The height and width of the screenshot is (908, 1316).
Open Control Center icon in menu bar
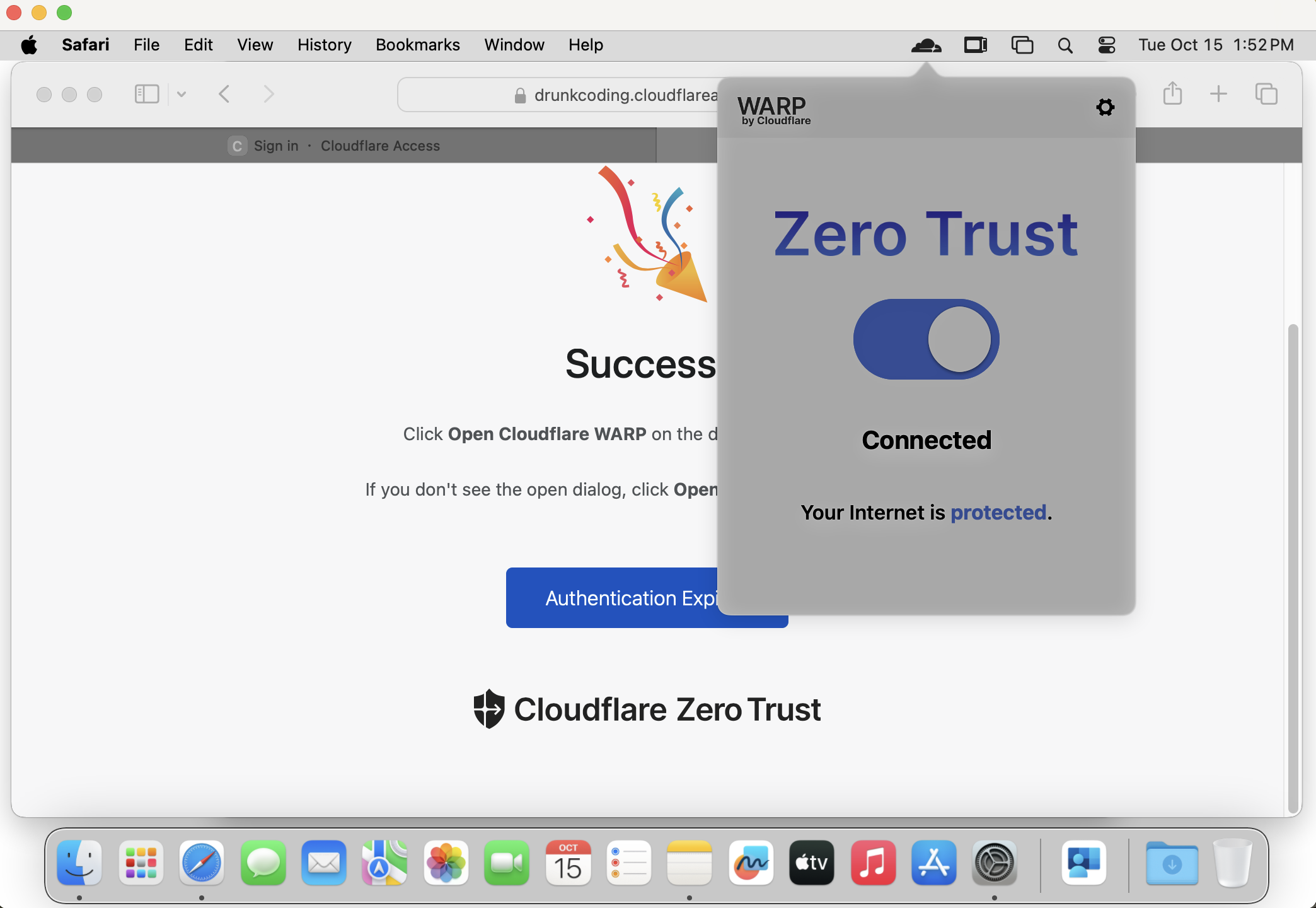1107,45
